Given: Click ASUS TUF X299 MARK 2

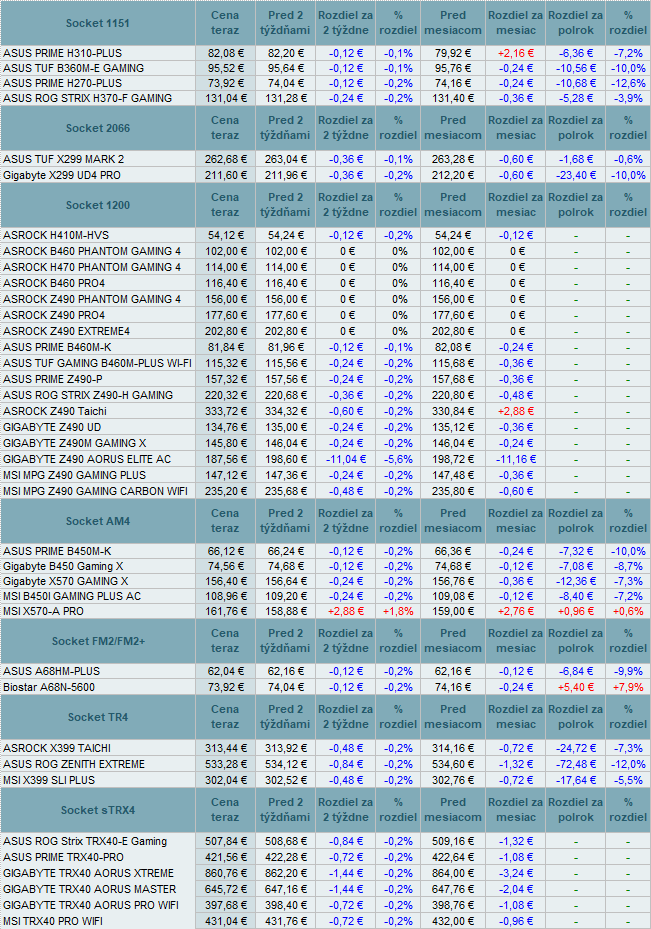Looking at the screenshot, I should pos(63,159).
